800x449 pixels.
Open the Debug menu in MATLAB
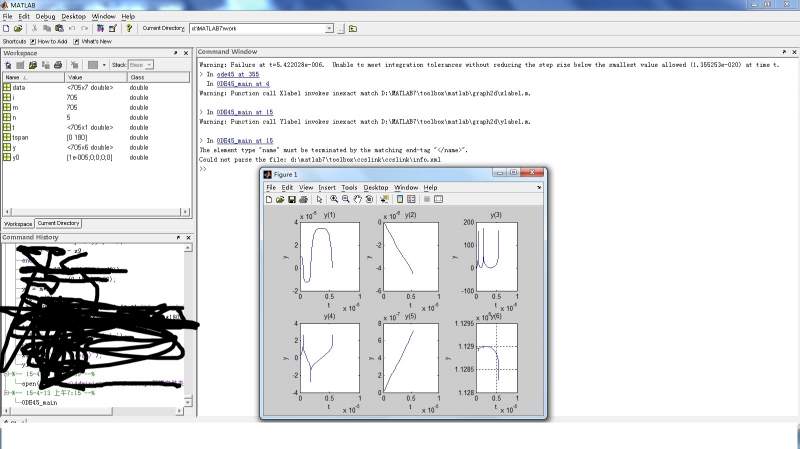(x=45, y=16)
